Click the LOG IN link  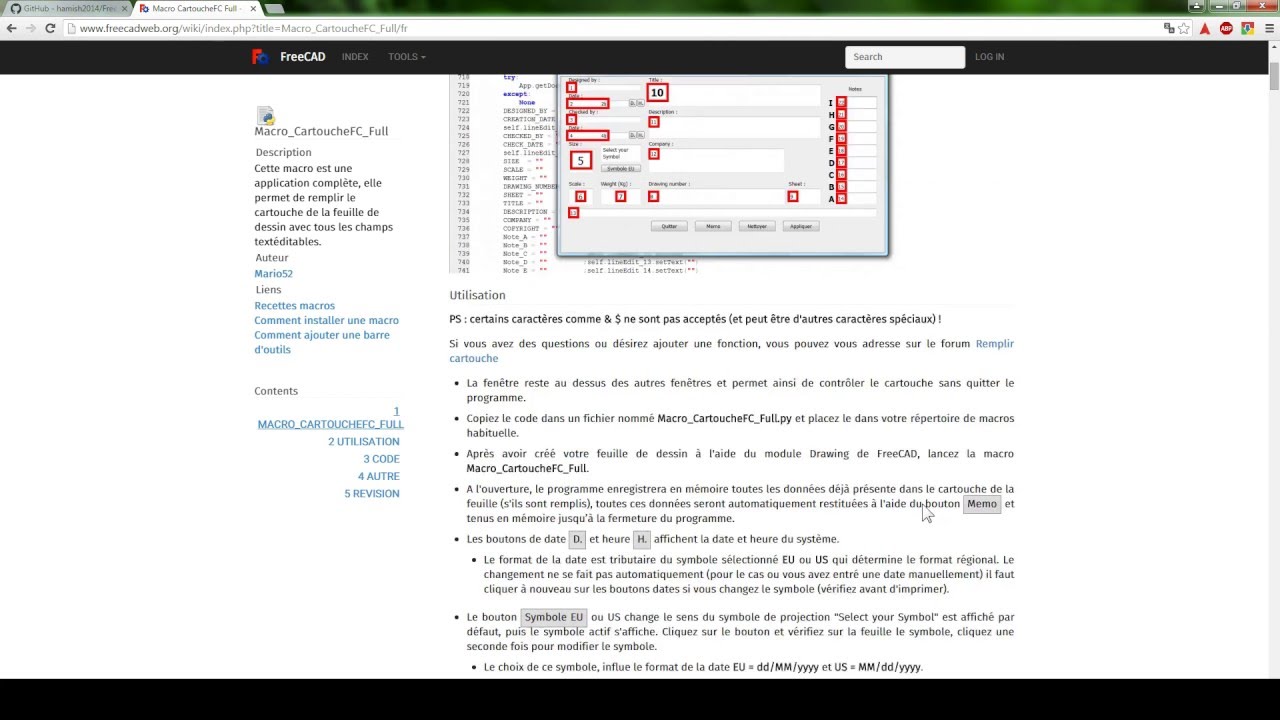click(989, 57)
